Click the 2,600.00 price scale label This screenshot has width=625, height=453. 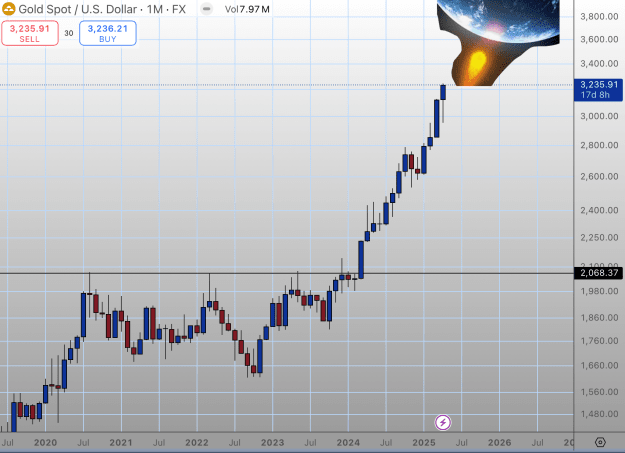(599, 176)
